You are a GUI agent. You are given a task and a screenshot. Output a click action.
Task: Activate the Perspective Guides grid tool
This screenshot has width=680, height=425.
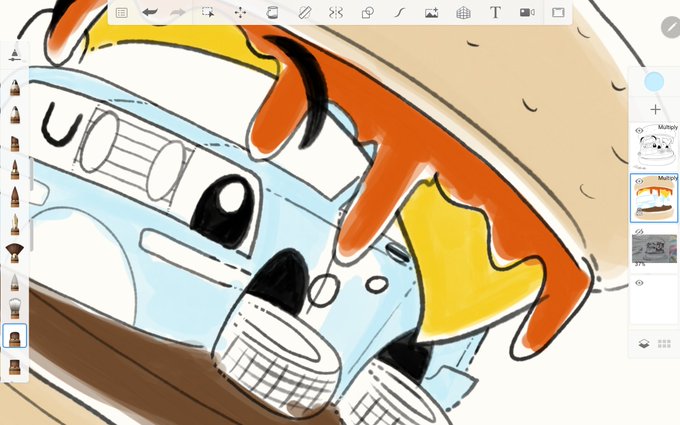(463, 13)
